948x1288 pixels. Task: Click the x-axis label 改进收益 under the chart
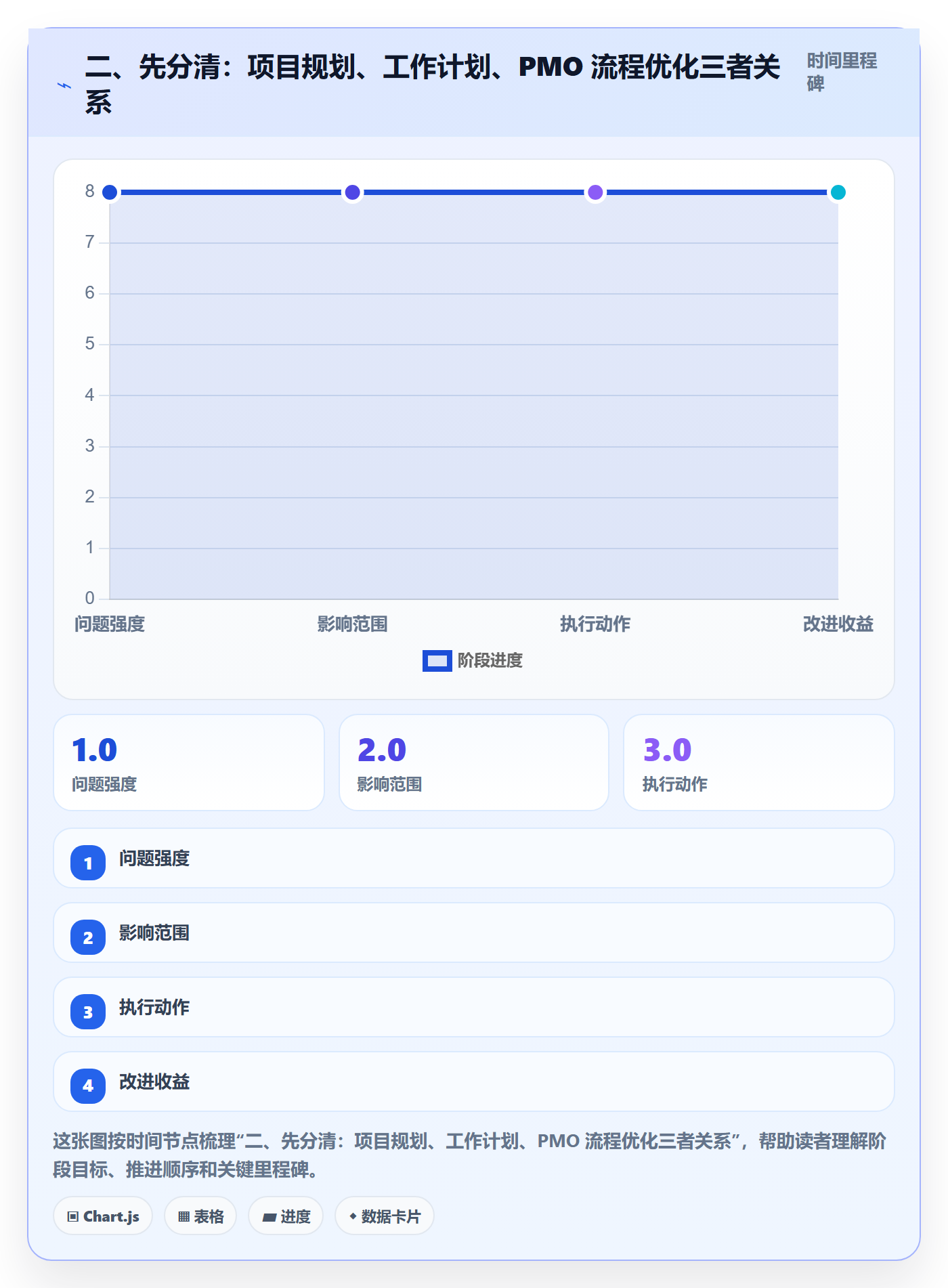click(838, 624)
